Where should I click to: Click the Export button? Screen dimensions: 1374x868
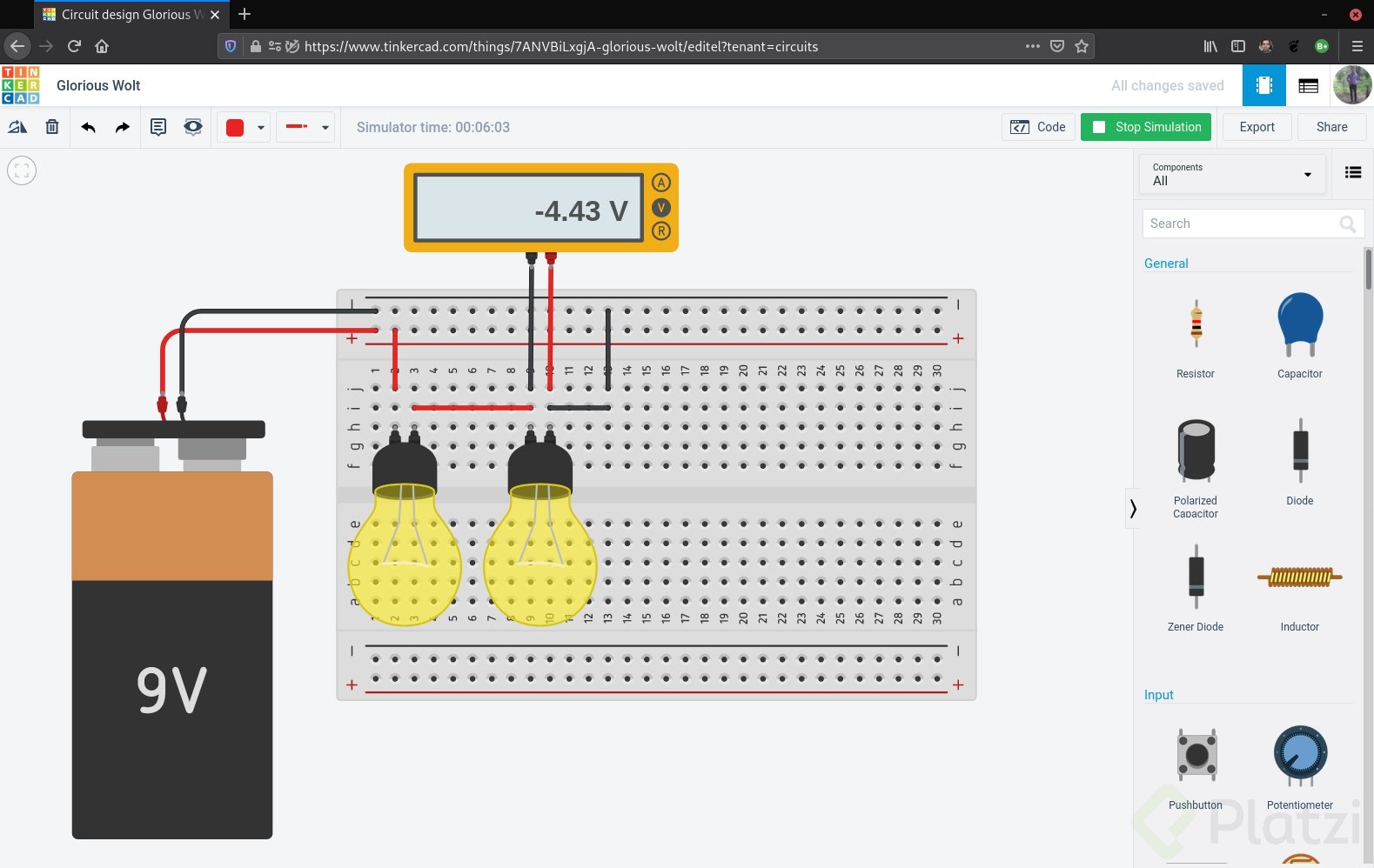tap(1257, 127)
